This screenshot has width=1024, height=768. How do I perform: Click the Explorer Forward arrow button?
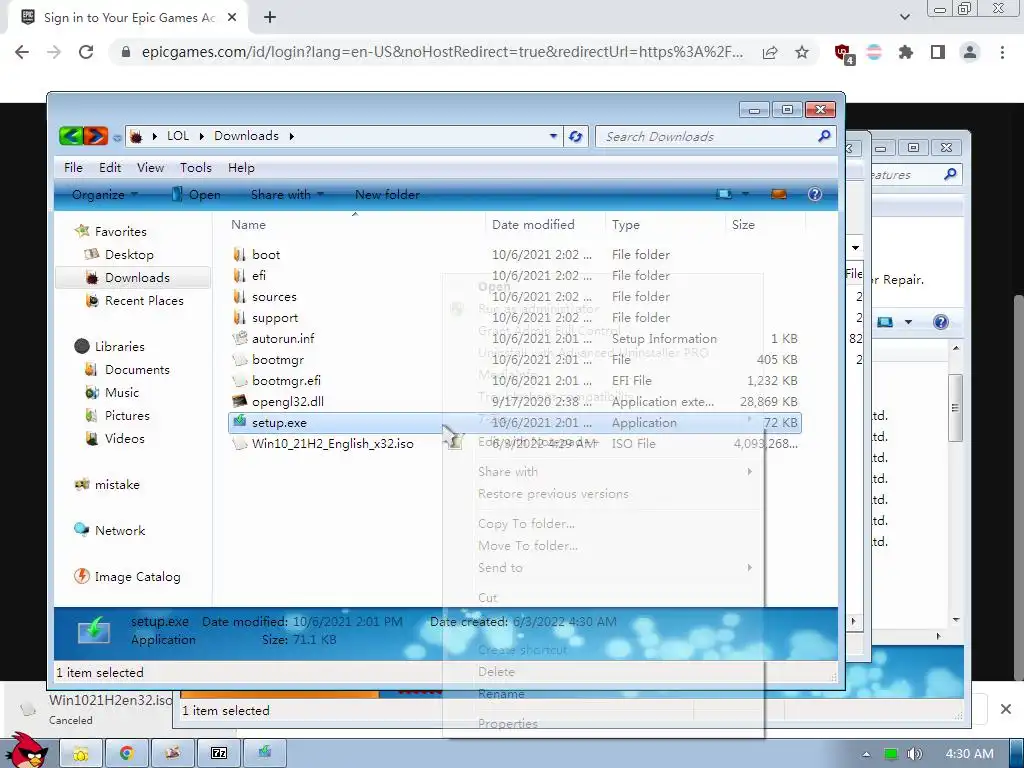click(95, 136)
